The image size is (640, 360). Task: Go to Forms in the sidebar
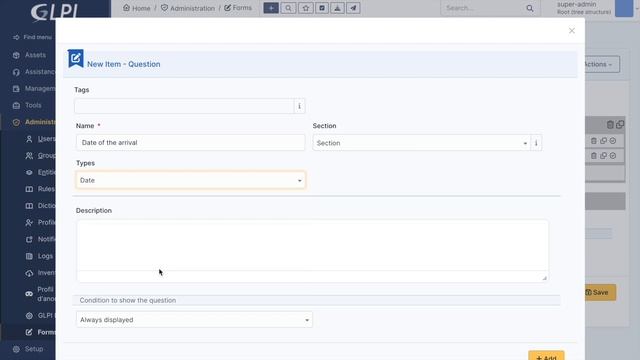click(x=40, y=332)
